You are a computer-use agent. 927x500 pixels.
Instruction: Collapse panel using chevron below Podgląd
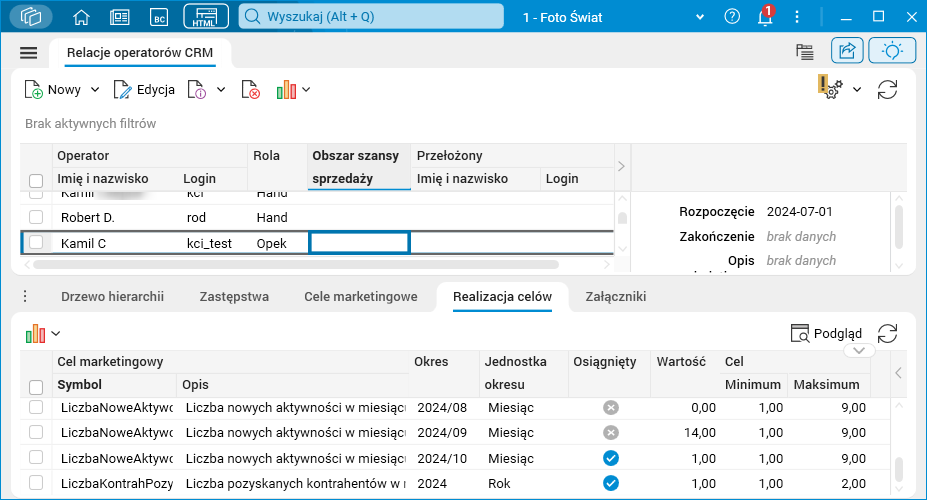pos(859,350)
